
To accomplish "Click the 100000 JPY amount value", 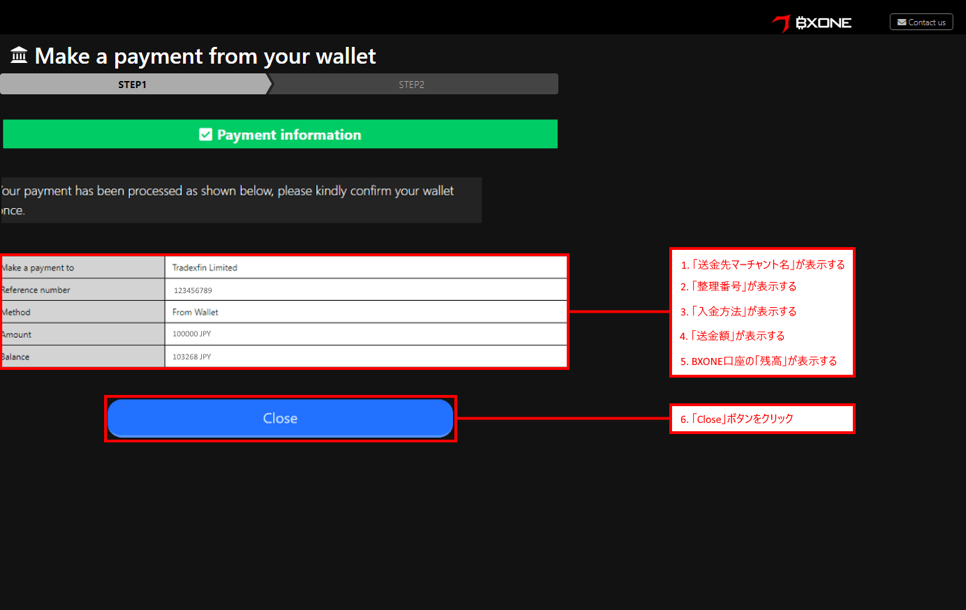I will click(192, 334).
